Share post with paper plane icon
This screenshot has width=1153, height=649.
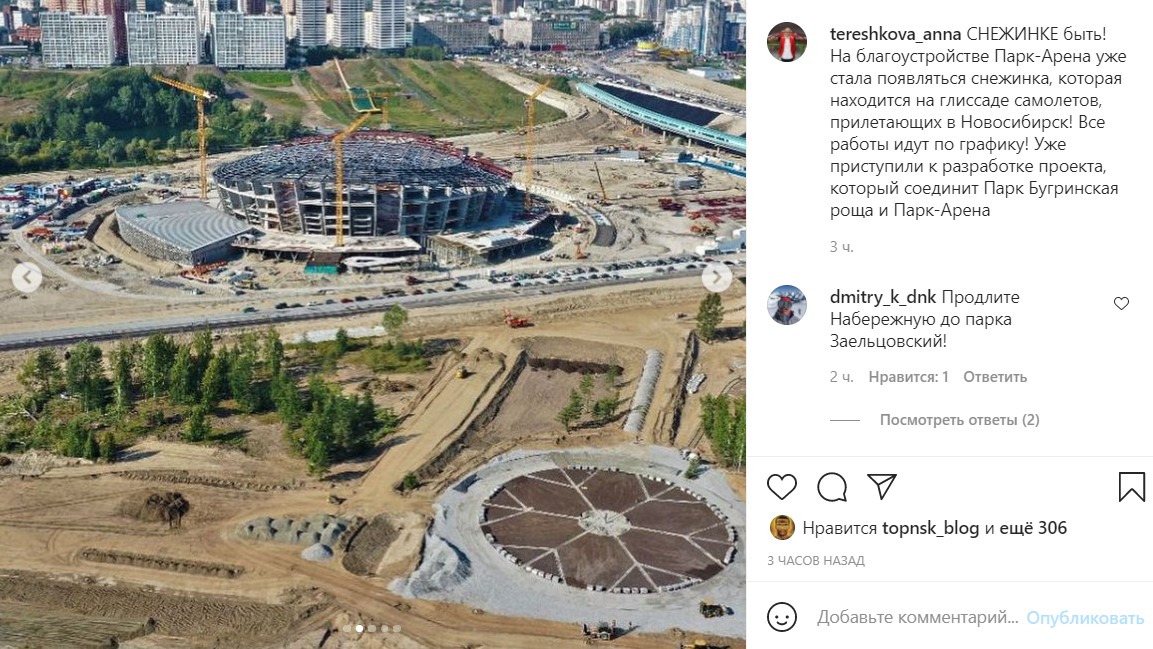click(882, 486)
